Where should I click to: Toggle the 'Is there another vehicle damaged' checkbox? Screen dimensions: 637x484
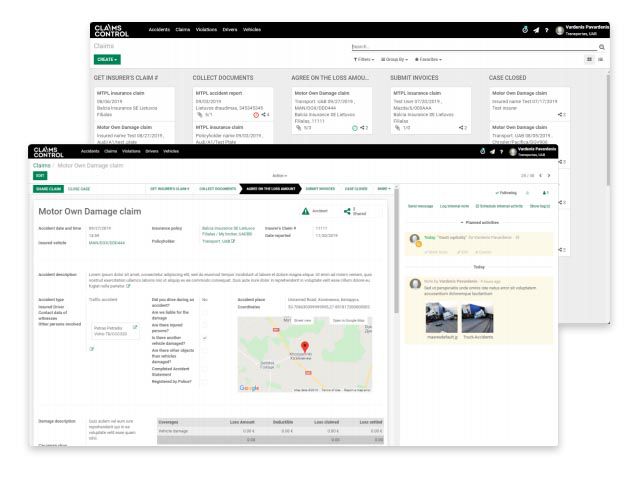(x=203, y=337)
